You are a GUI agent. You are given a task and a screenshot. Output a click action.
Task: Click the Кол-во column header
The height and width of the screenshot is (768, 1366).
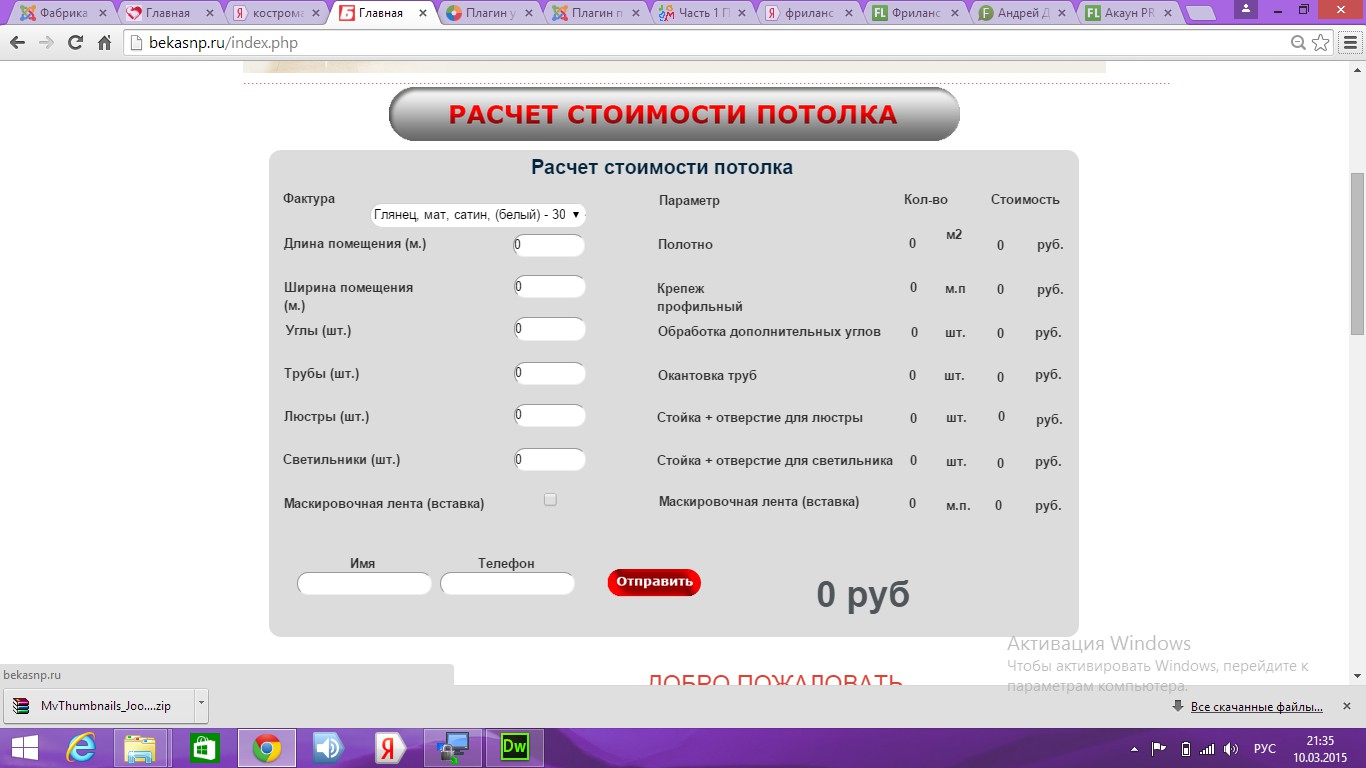coord(925,200)
